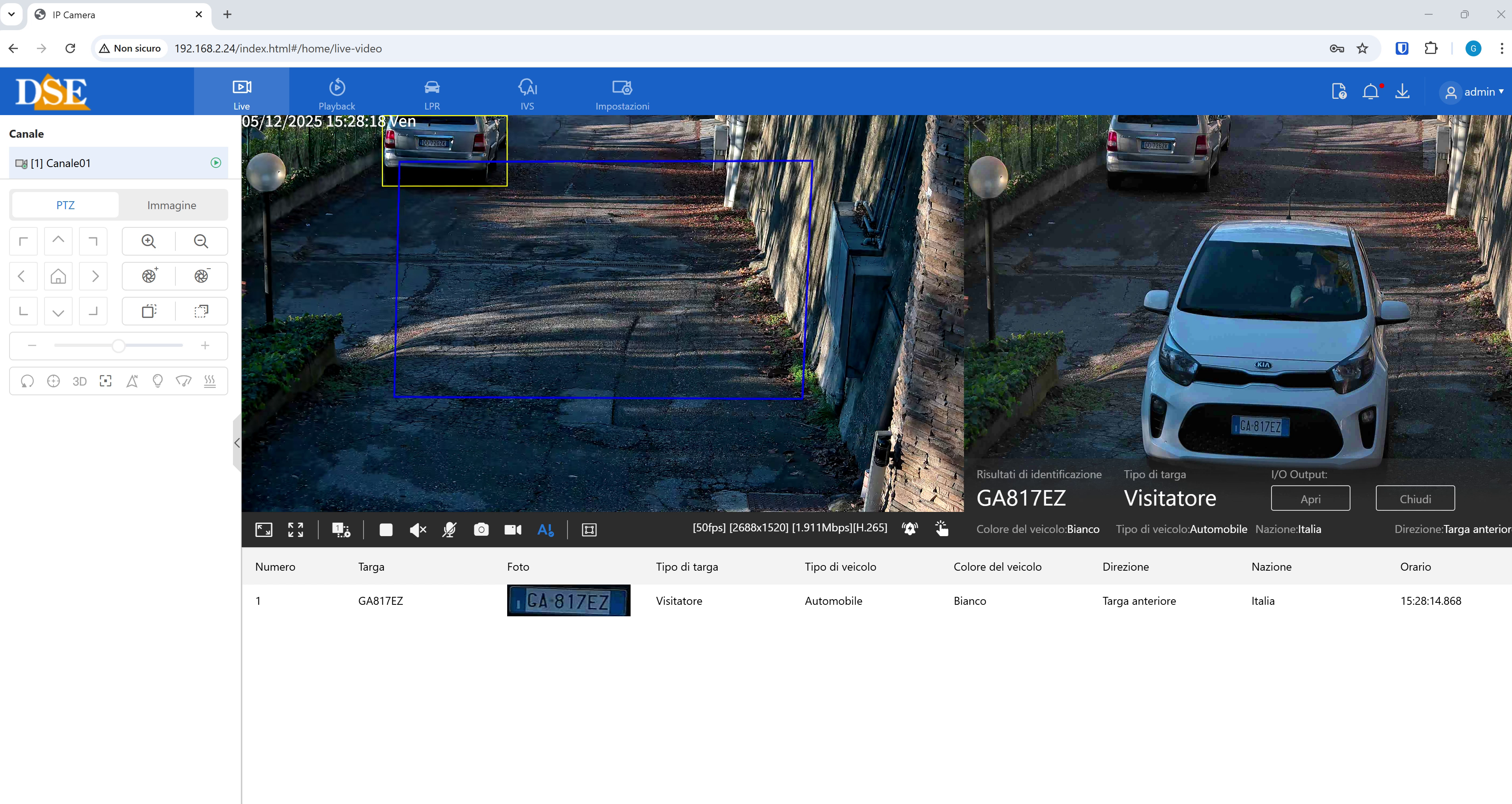
Task: Enter fullscreen video mode
Action: coord(295,530)
